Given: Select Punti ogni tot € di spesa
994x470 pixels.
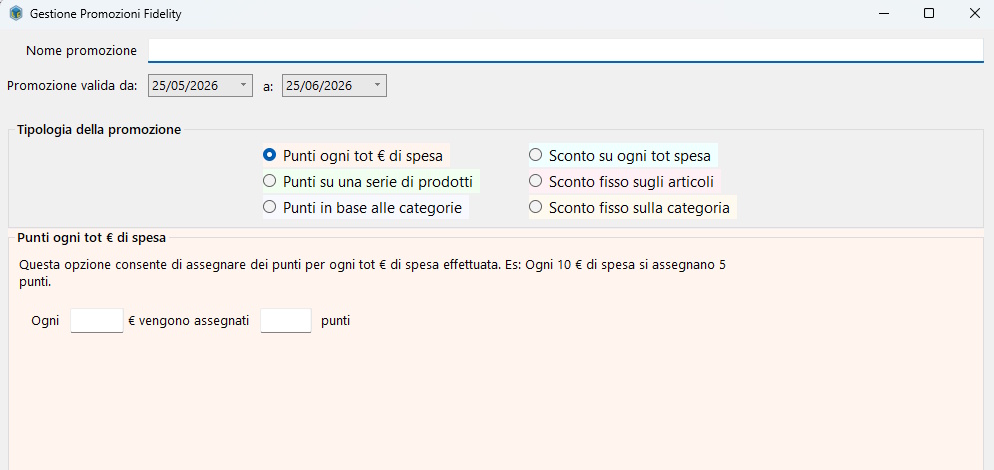Looking at the screenshot, I should click(356, 155).
